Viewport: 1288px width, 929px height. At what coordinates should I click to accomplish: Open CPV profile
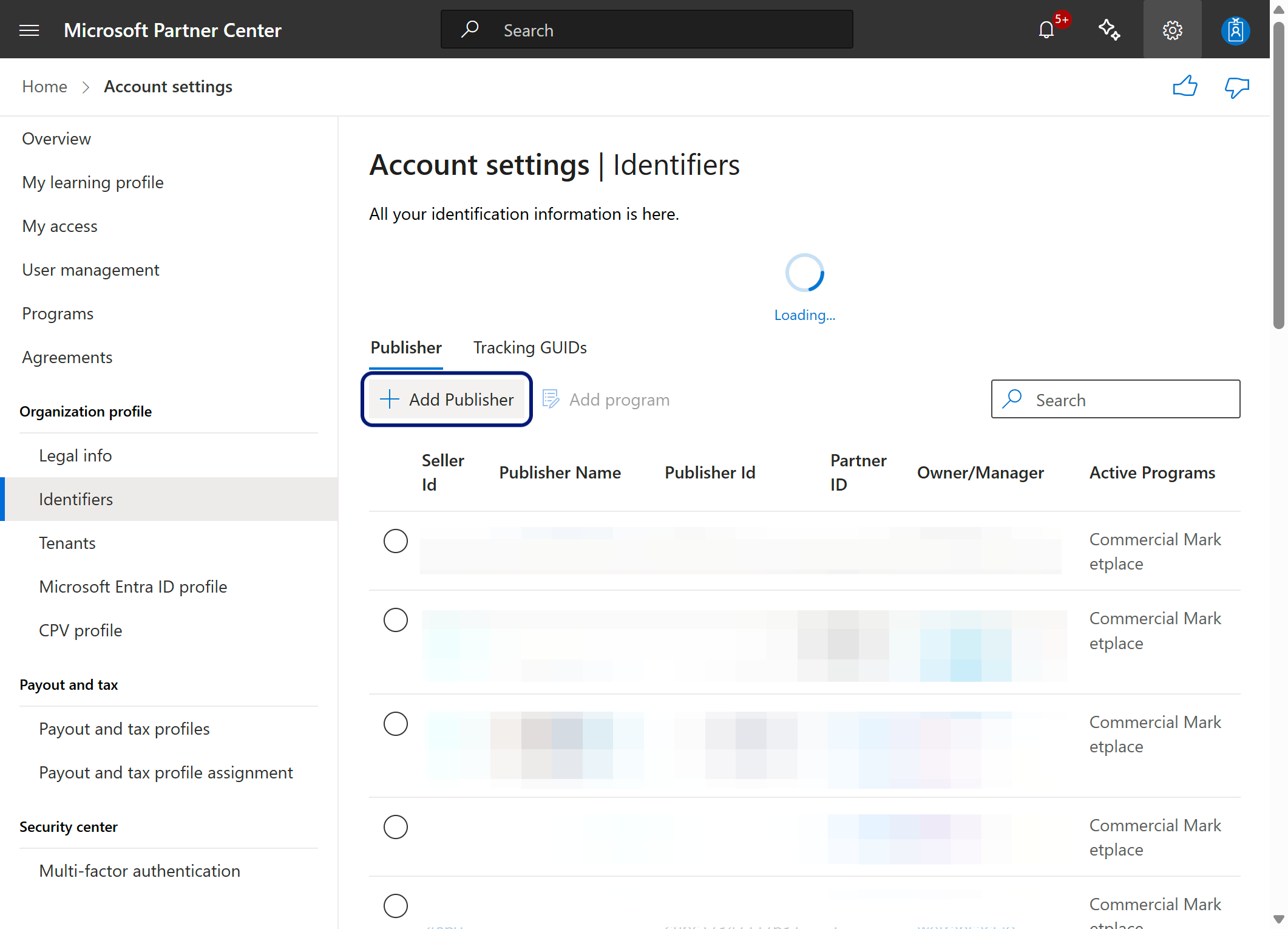81,631
